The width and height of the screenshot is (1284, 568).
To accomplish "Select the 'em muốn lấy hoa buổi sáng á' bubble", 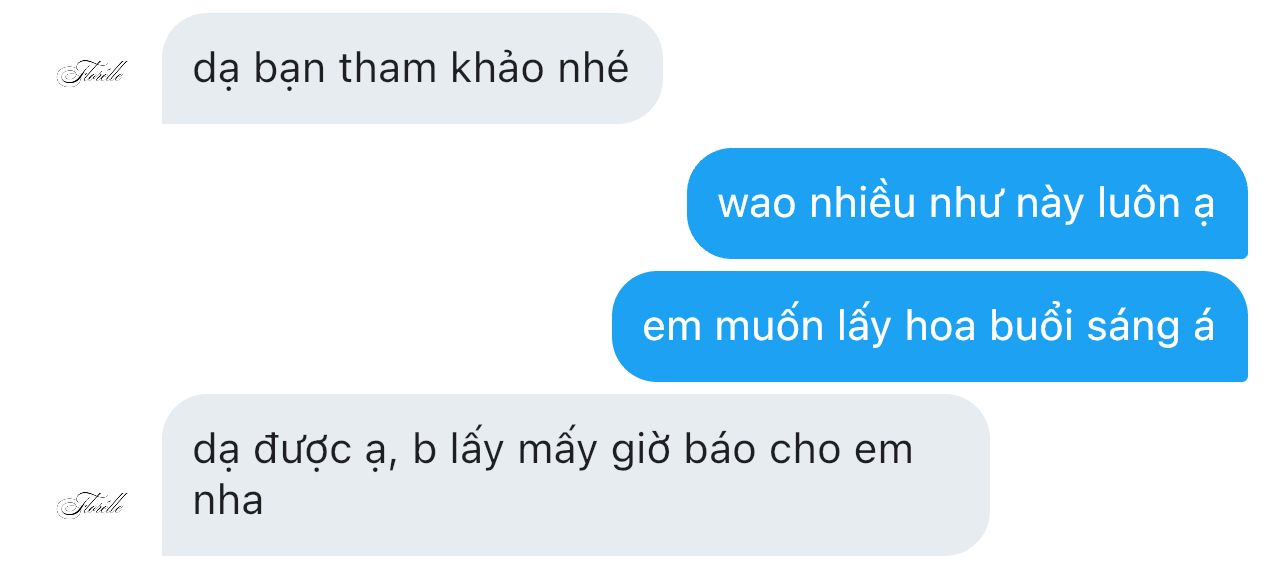I will pos(930,326).
